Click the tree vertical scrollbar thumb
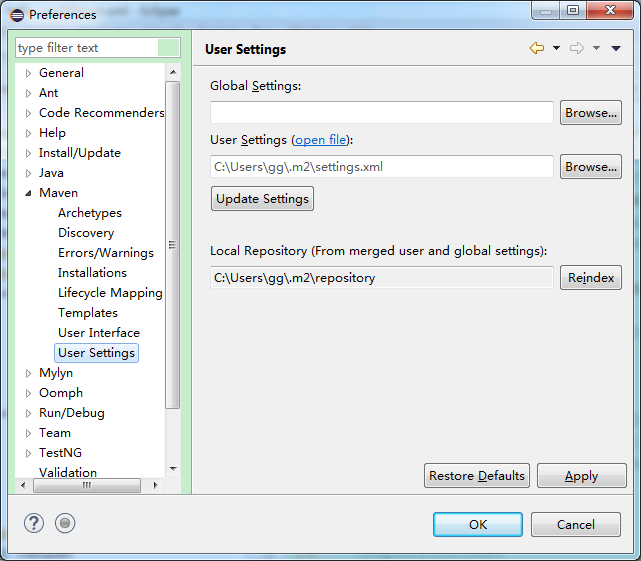641x561 pixels. [173, 245]
